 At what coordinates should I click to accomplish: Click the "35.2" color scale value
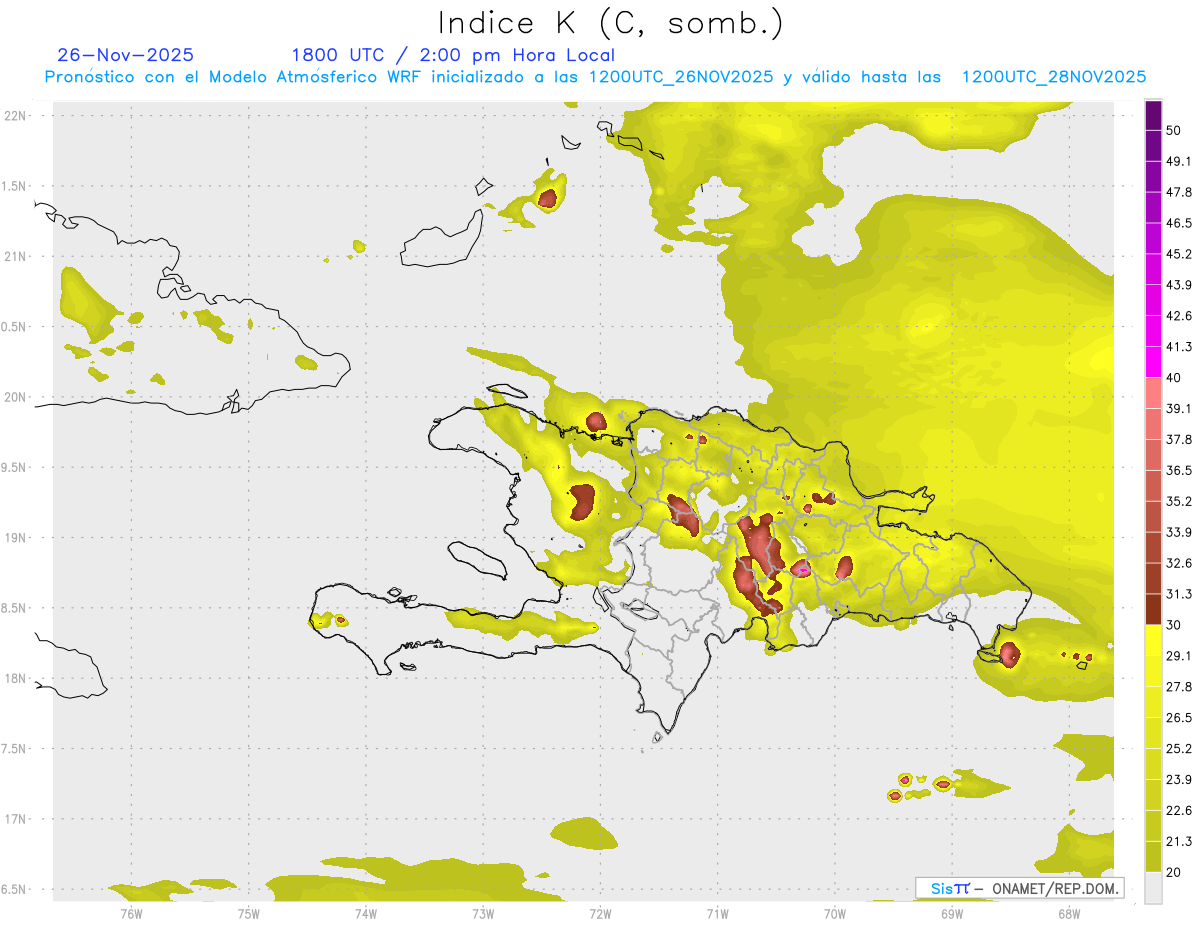click(1179, 501)
